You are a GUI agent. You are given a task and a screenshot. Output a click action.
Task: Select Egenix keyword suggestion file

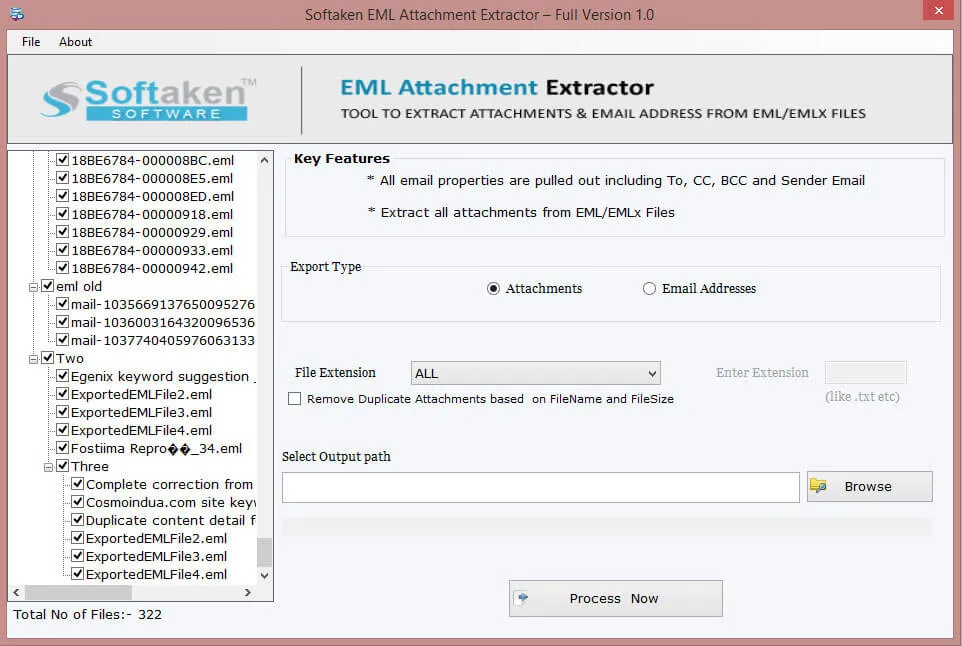[163, 376]
